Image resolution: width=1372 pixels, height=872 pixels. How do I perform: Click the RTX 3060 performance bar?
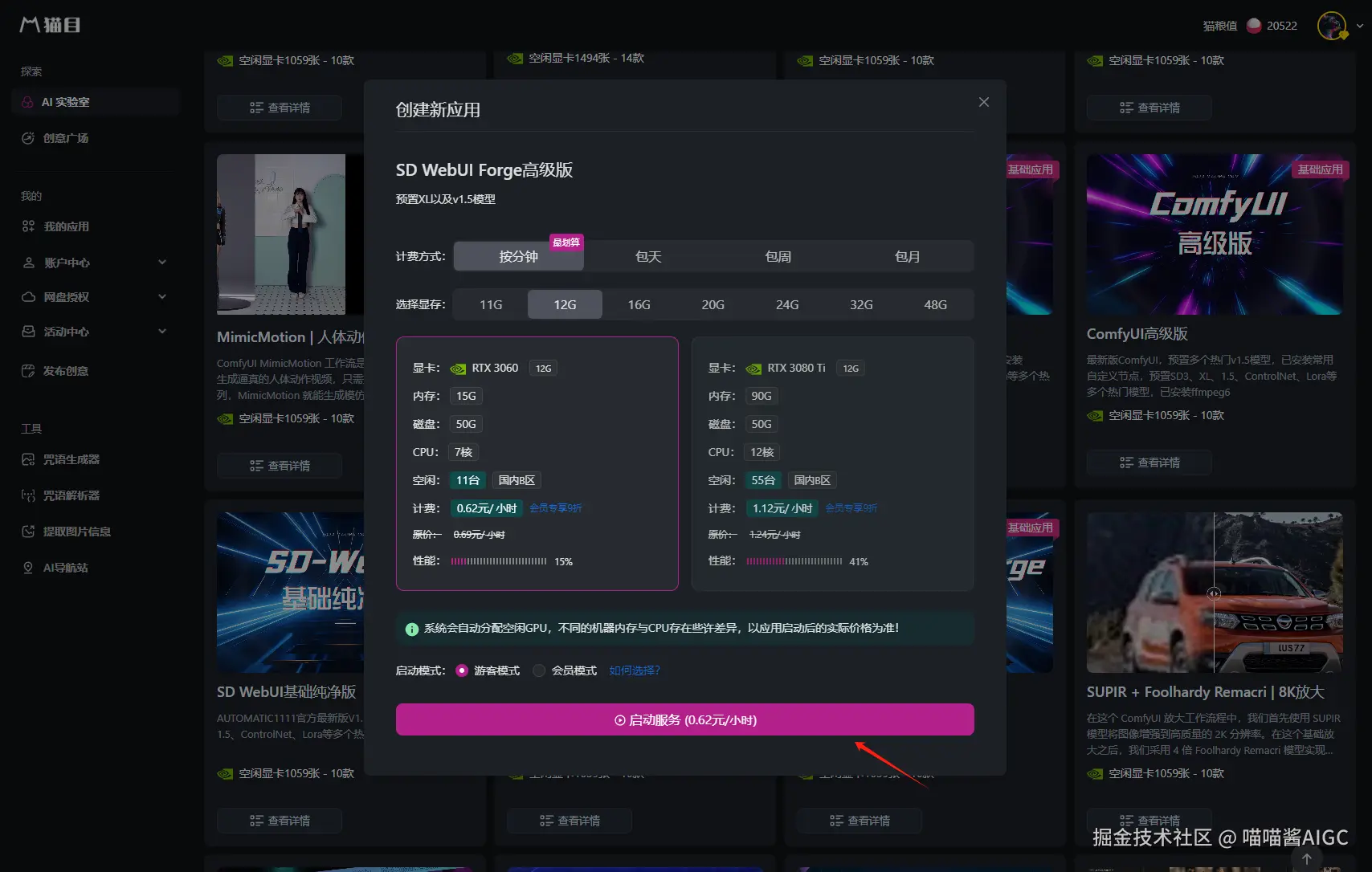click(x=499, y=561)
